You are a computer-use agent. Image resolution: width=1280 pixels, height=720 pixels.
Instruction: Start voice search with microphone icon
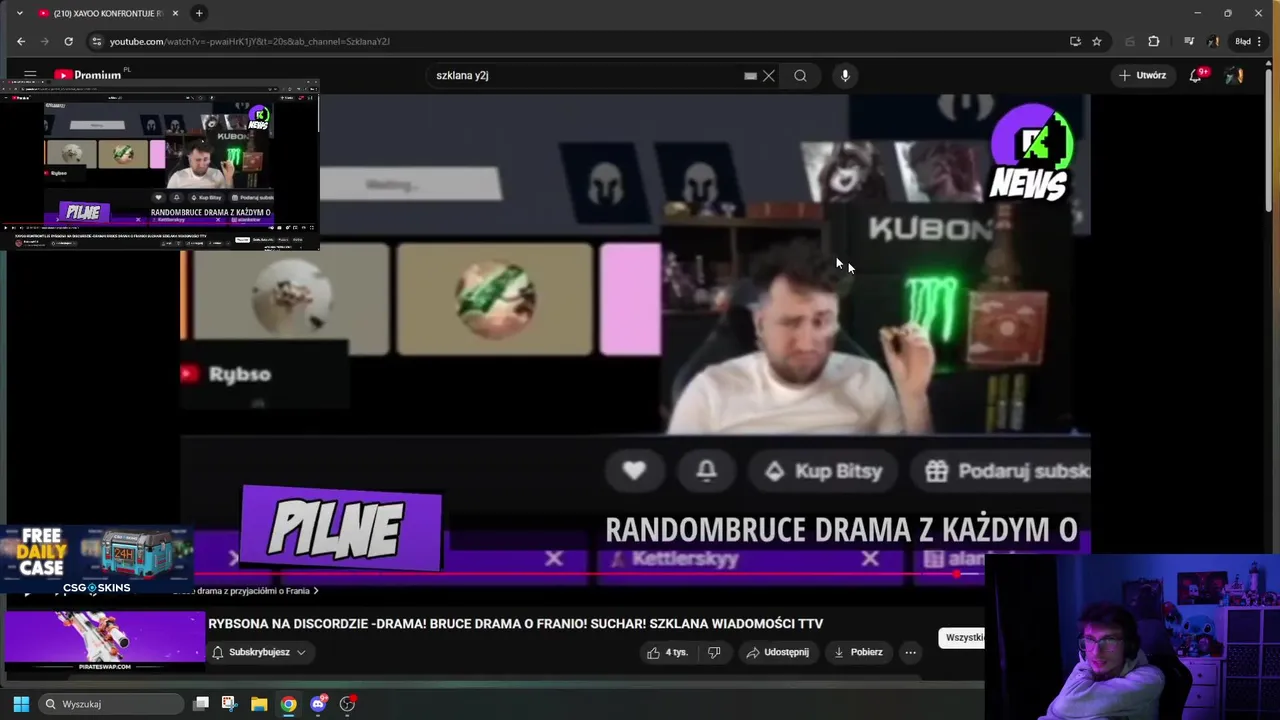pyautogui.click(x=845, y=75)
